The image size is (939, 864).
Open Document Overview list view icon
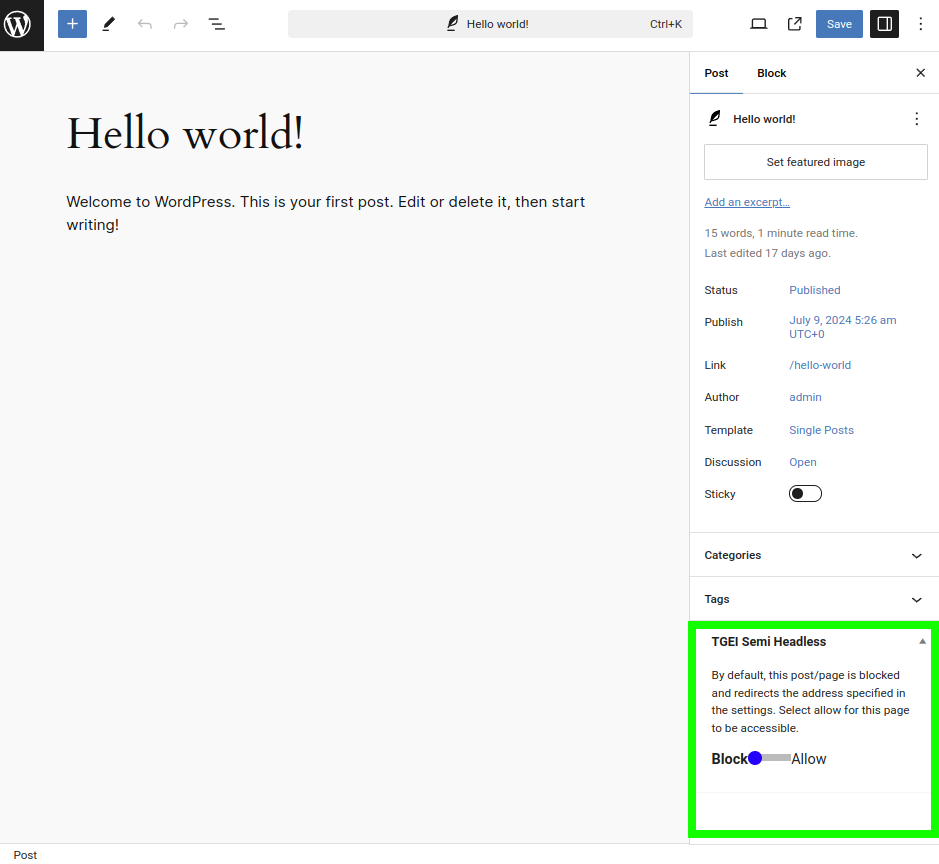point(216,24)
